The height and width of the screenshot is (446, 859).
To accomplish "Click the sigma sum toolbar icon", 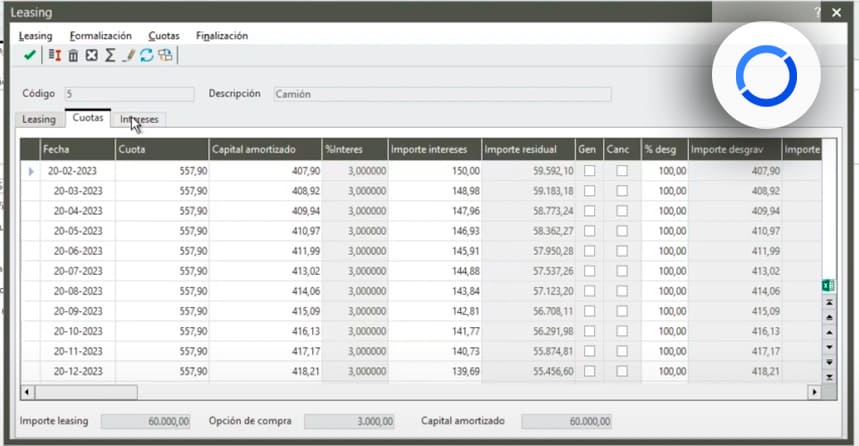I will (x=110, y=55).
